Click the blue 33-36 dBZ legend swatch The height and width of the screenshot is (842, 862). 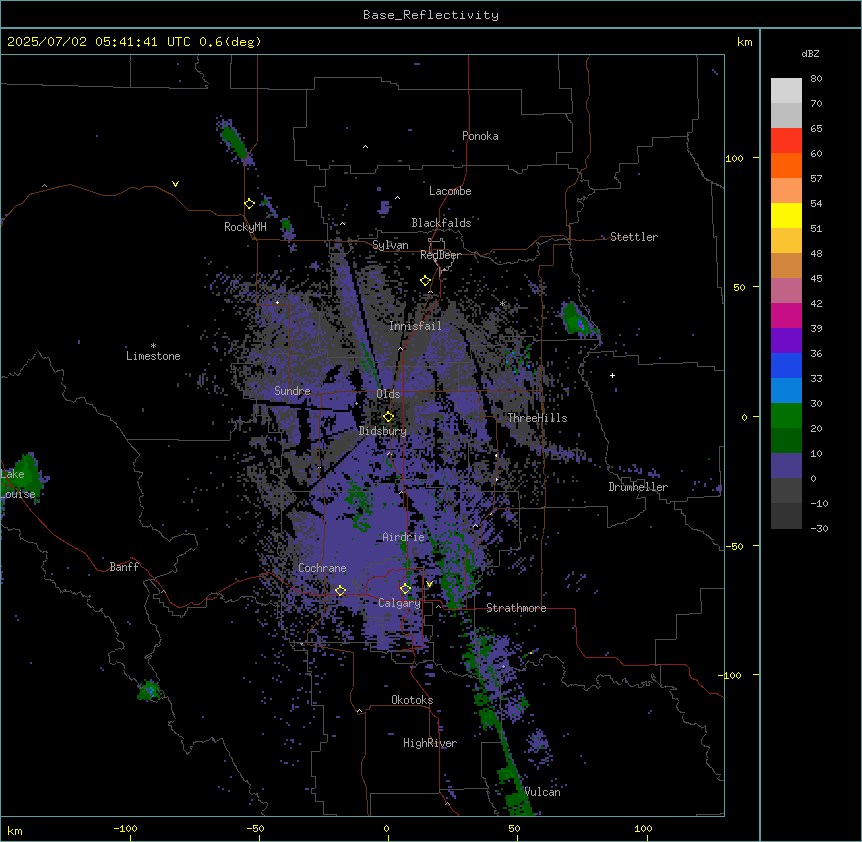[x=786, y=365]
